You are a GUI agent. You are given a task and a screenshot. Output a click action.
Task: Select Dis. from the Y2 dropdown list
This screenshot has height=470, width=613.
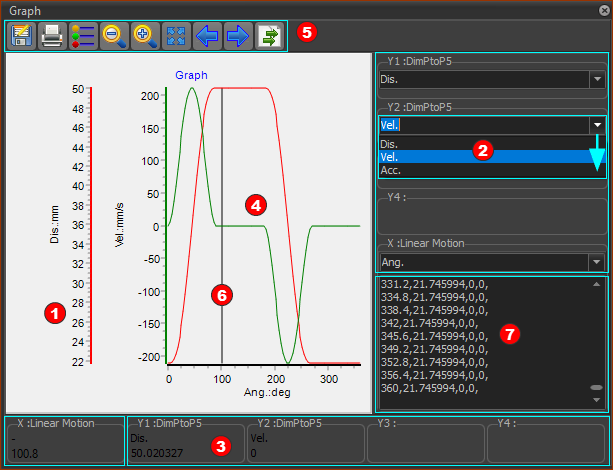(492, 144)
